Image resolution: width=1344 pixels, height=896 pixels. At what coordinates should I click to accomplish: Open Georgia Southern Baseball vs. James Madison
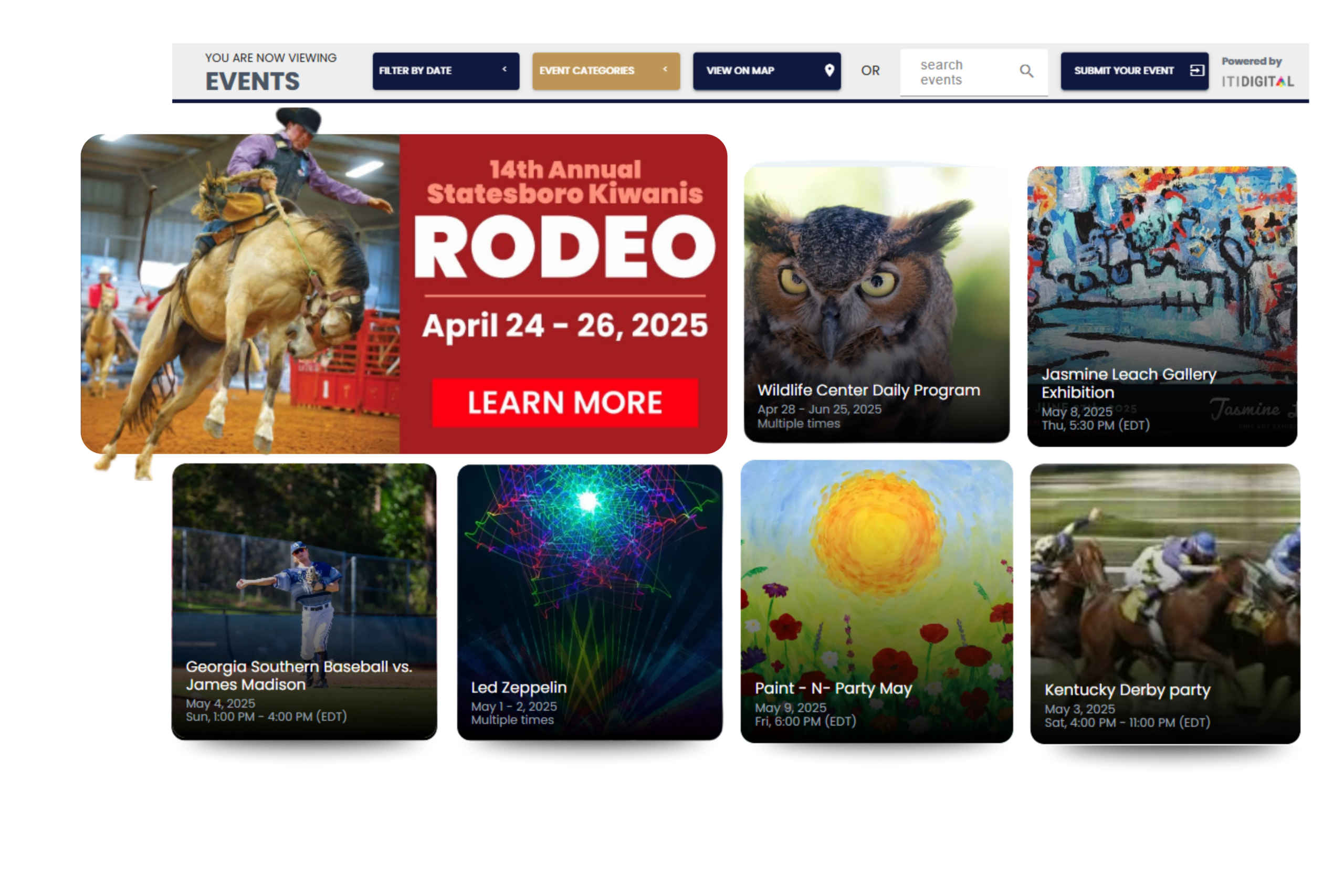[x=304, y=601]
